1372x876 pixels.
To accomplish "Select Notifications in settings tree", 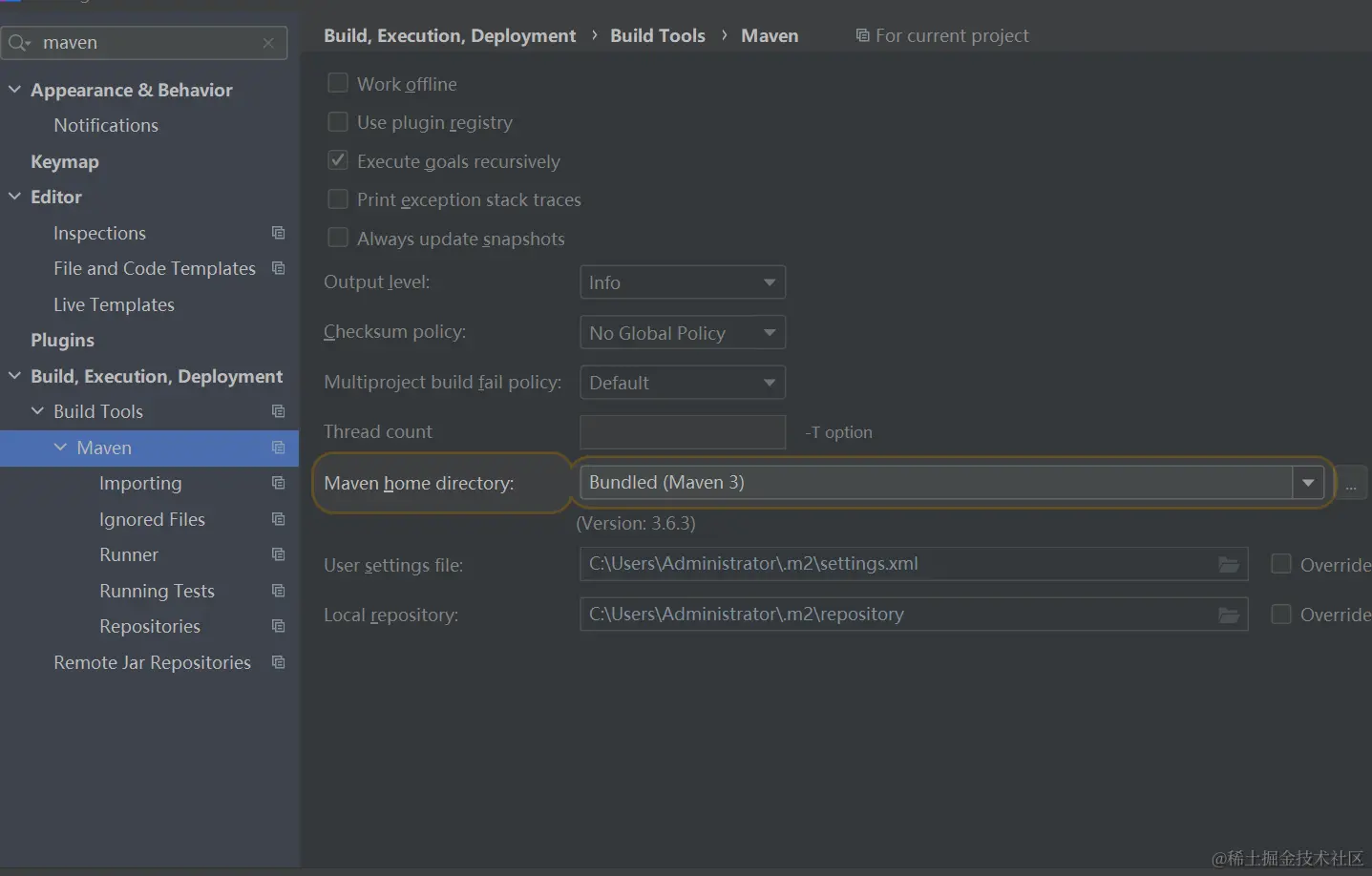I will (106, 125).
